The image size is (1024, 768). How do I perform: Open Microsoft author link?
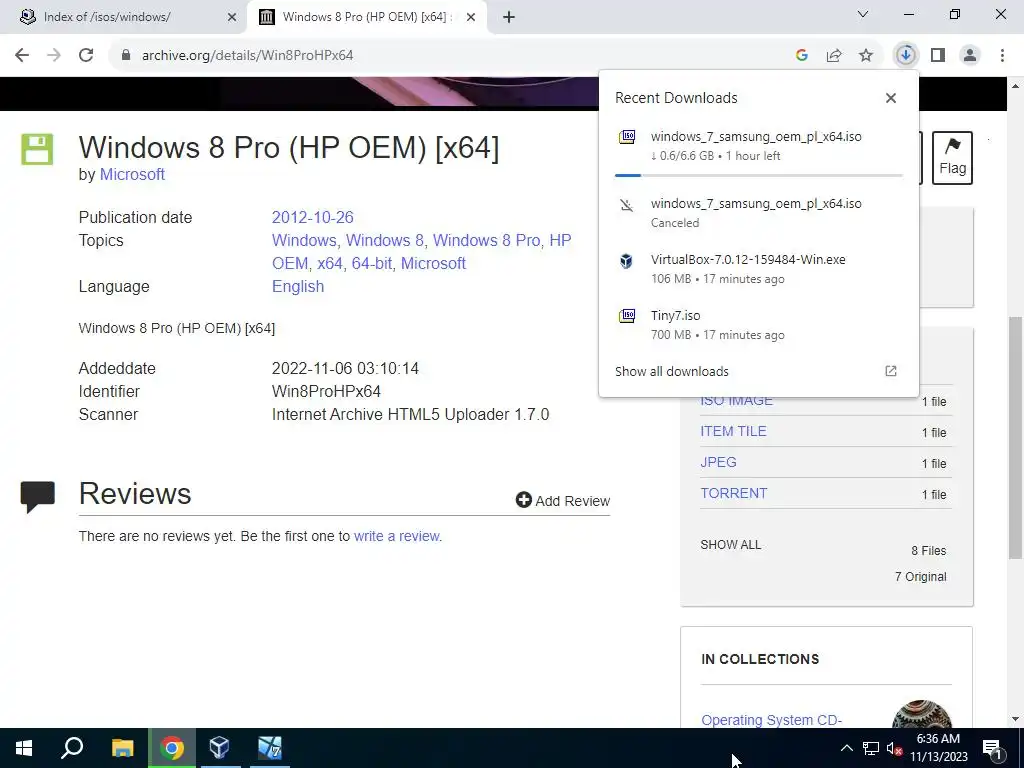pos(132,175)
